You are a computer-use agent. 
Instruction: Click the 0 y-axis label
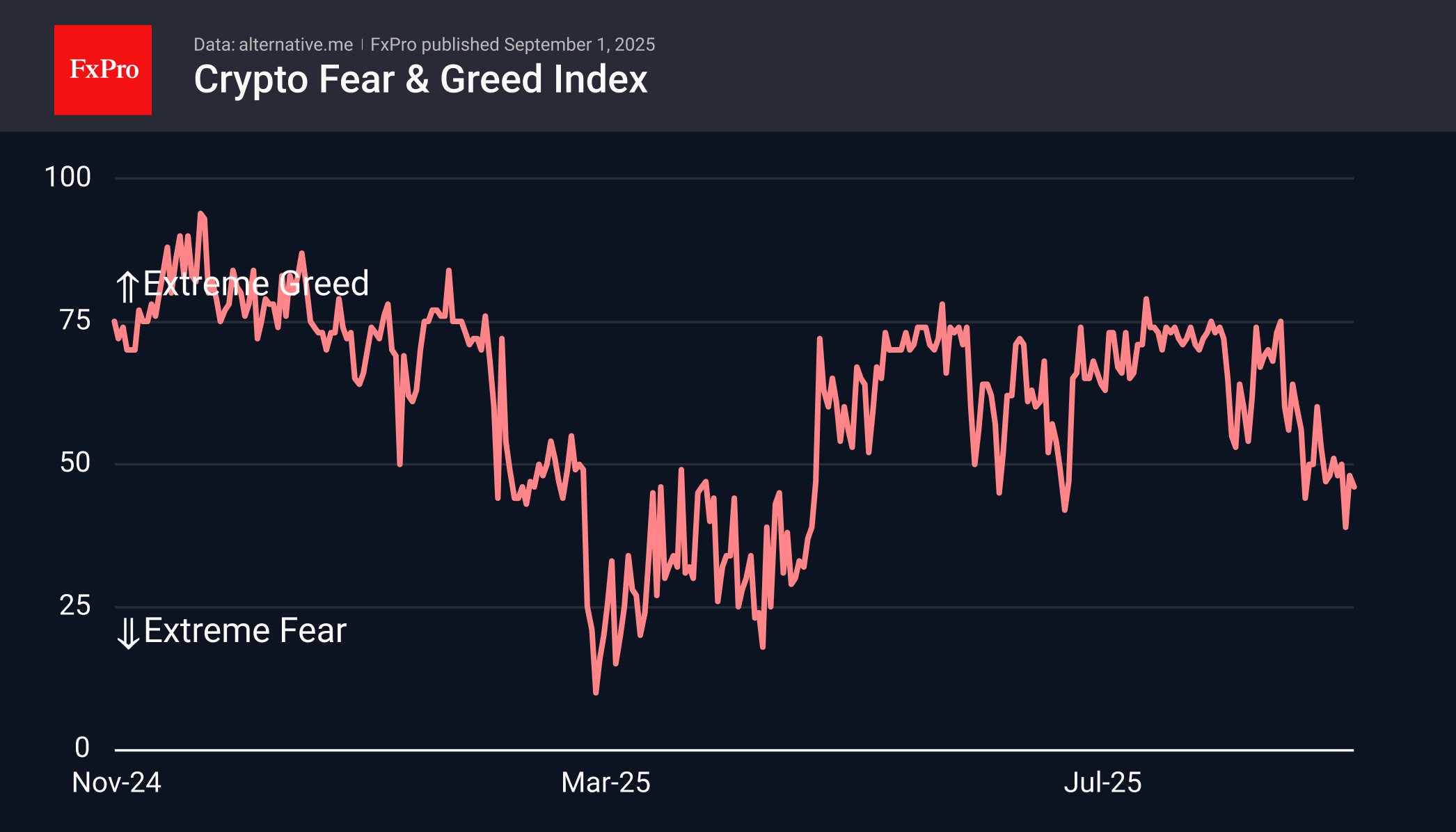82,749
